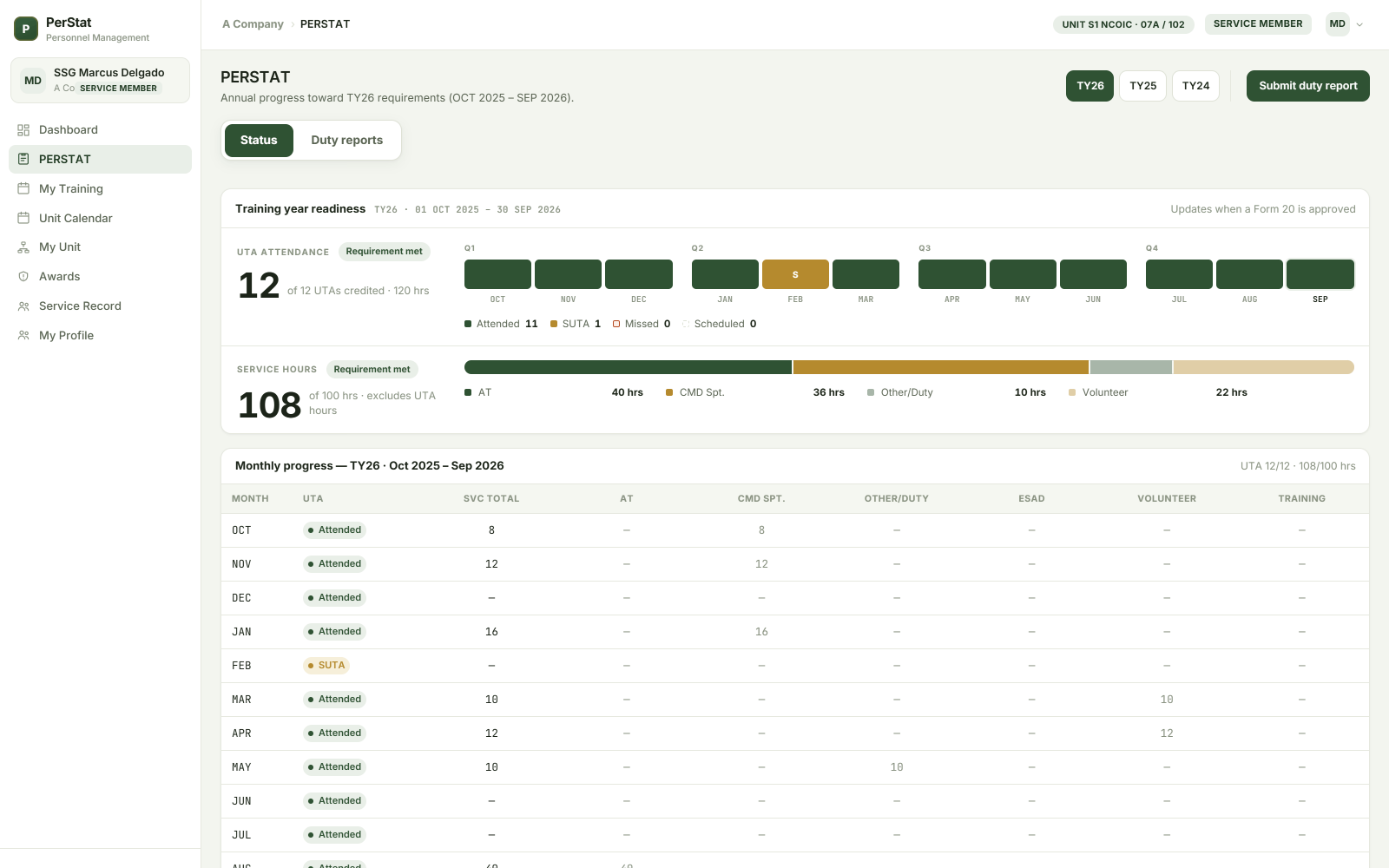Click the Awards shield icon
The image size is (1389, 868).
(x=23, y=276)
